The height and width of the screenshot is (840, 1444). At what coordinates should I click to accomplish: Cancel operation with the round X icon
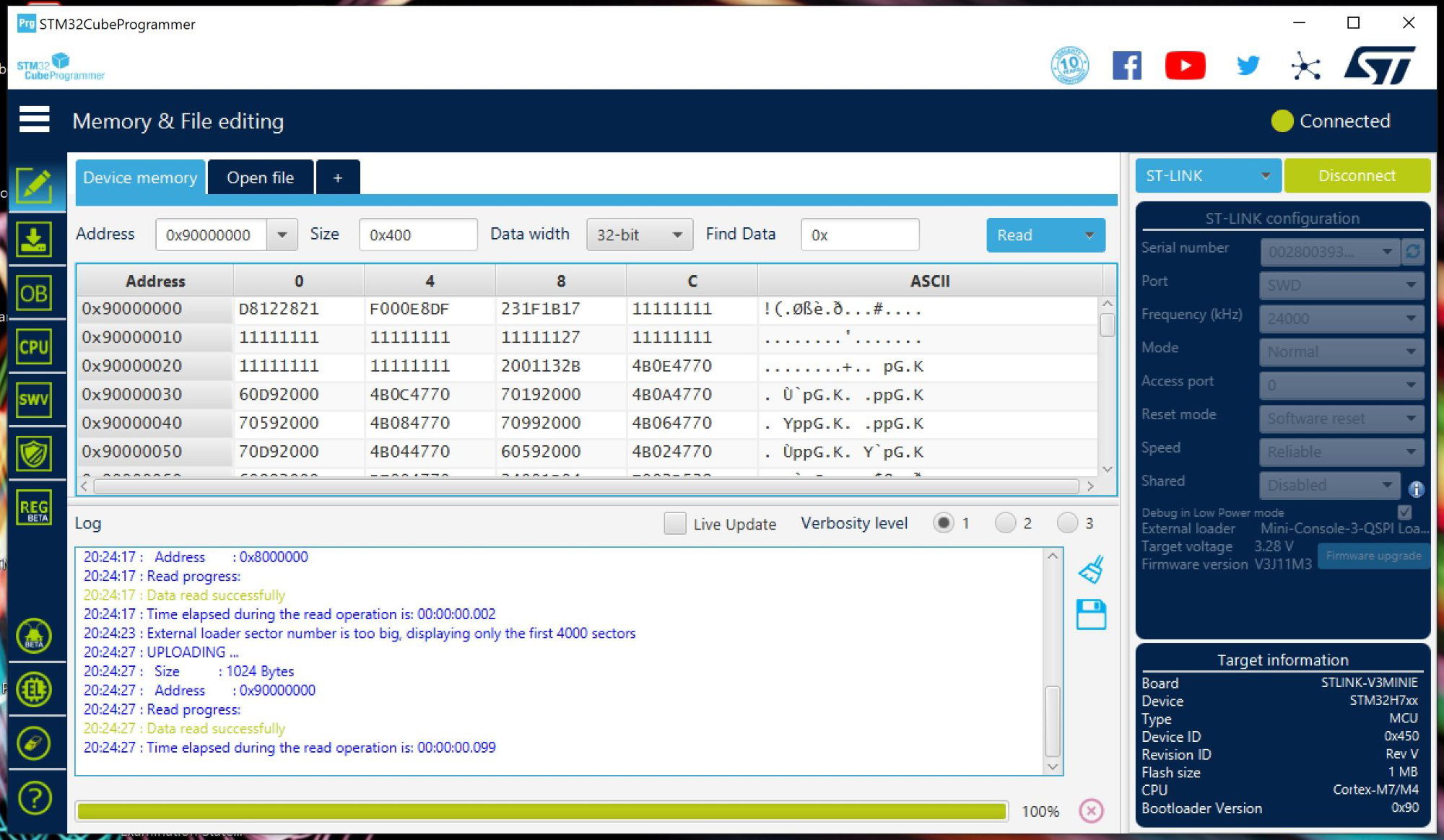[x=1091, y=810]
